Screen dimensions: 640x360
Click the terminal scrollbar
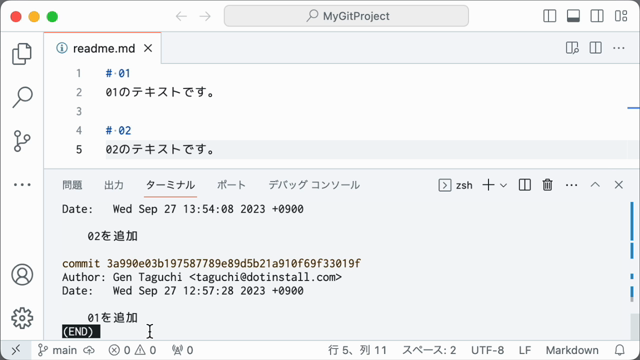point(634,269)
